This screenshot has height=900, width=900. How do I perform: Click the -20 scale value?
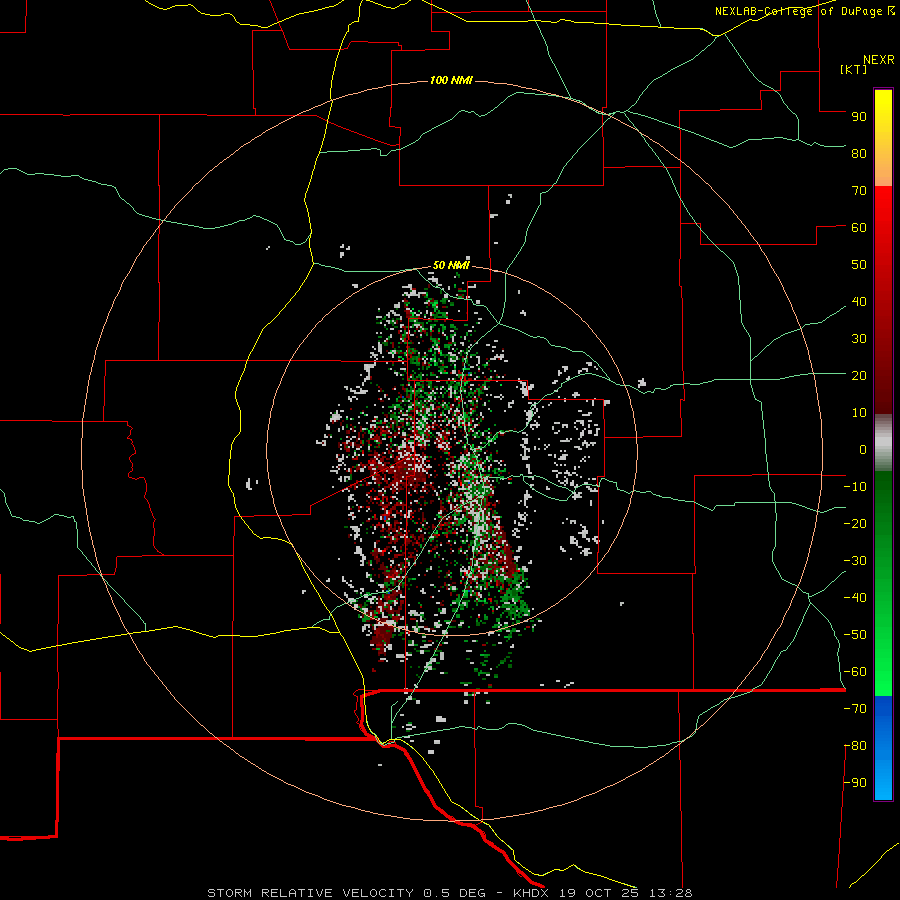(x=855, y=524)
